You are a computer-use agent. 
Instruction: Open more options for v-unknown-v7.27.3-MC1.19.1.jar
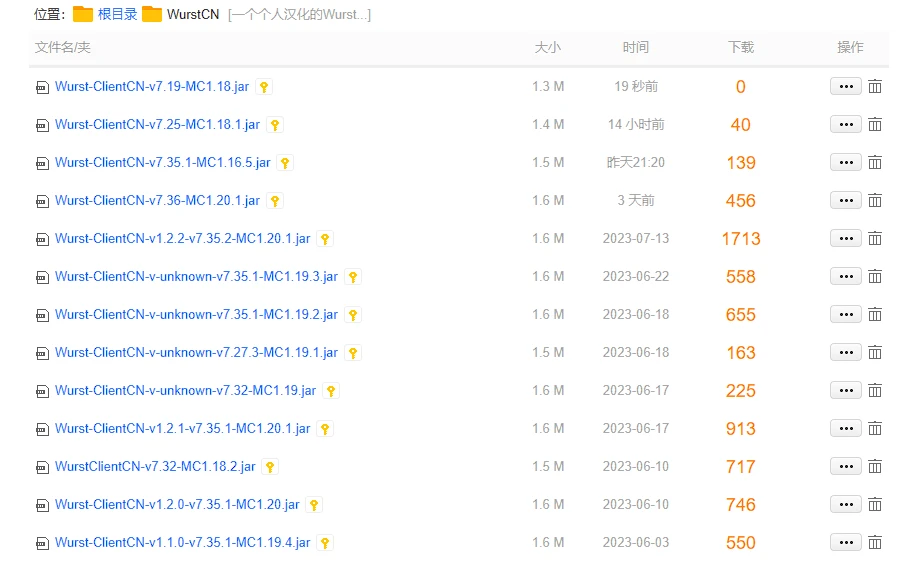click(x=846, y=353)
